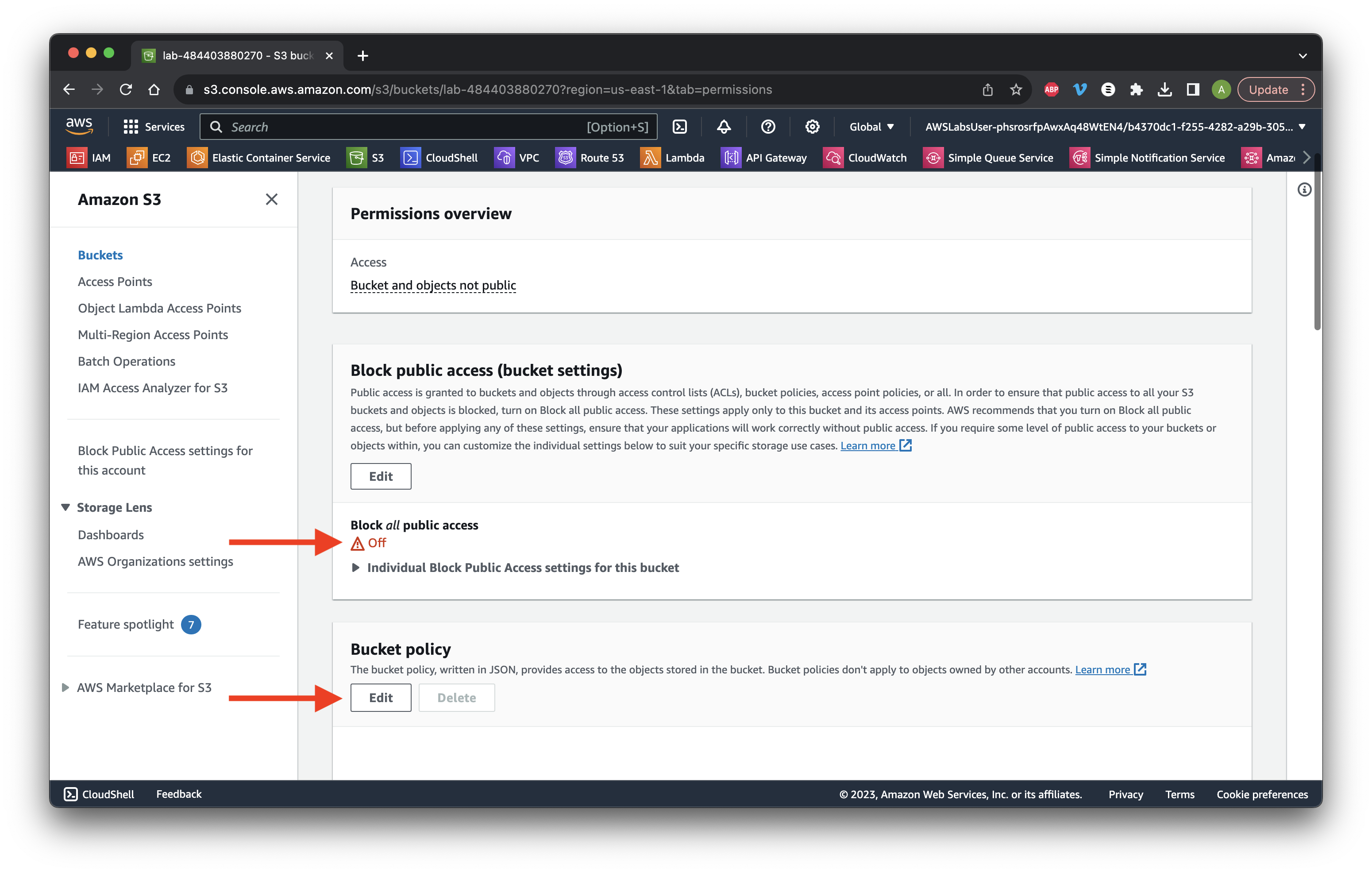
Task: Open the Services grid menu
Action: coord(154,127)
